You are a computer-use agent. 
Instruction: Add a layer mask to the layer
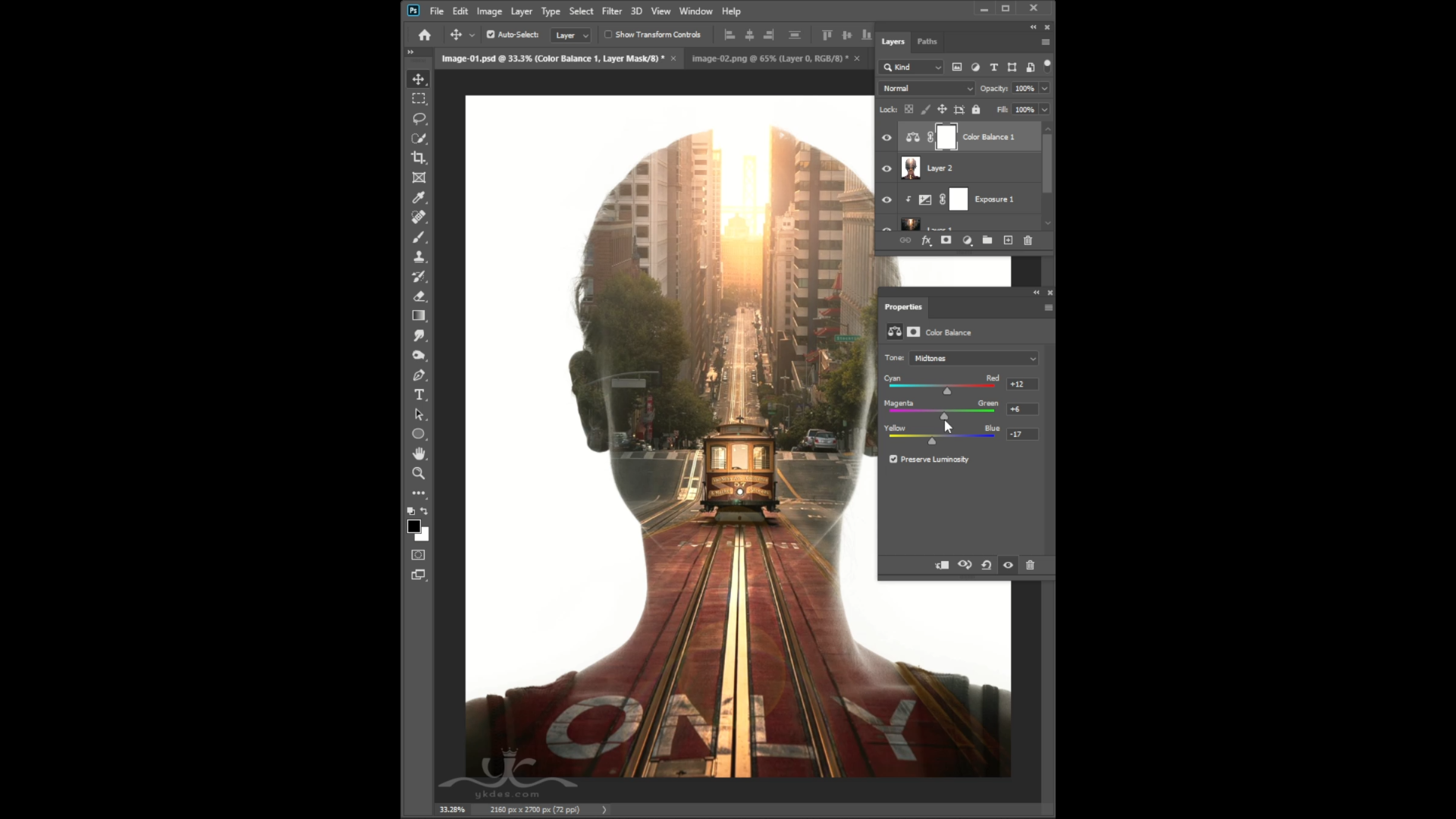coord(946,240)
